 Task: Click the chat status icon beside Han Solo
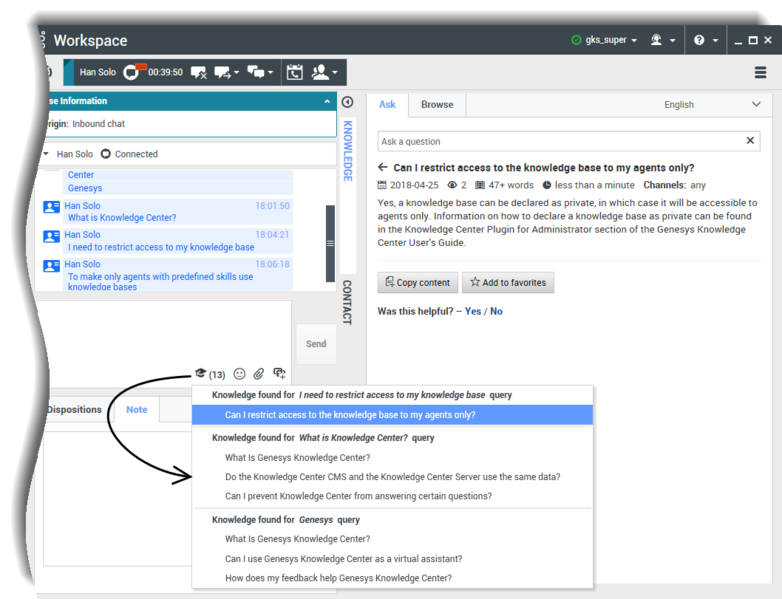[132, 72]
